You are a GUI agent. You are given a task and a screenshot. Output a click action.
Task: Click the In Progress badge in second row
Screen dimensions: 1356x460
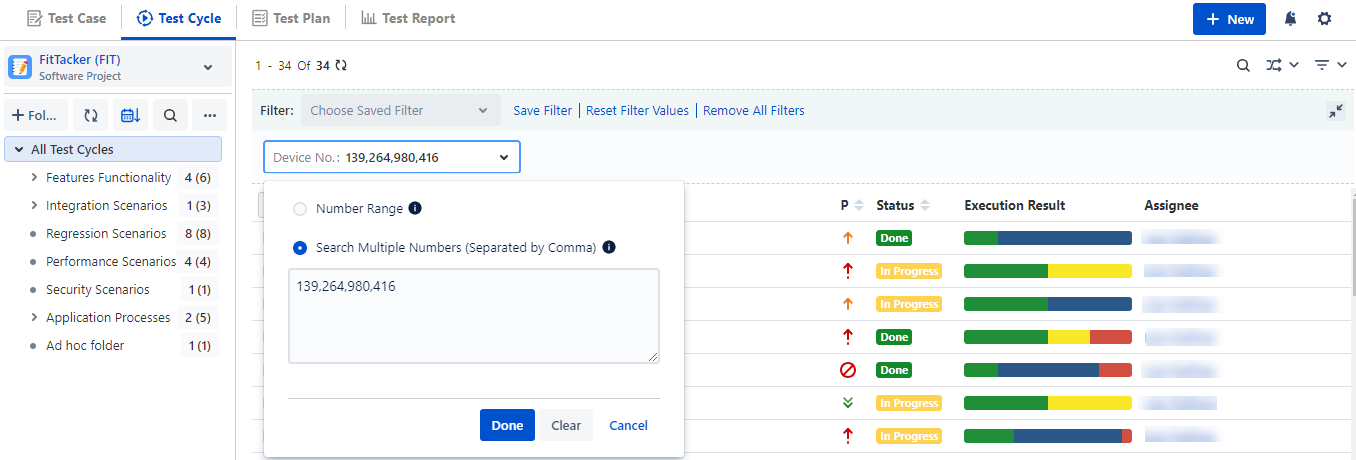click(x=908, y=271)
